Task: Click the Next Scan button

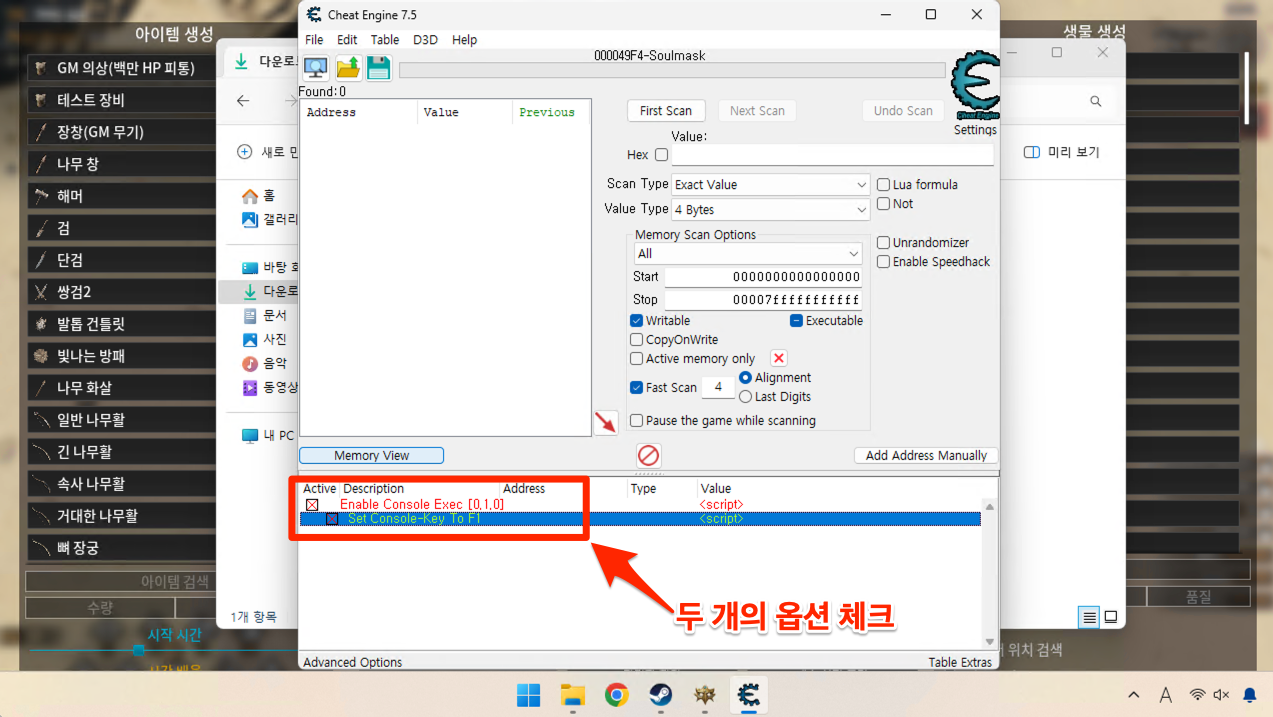Action: [757, 111]
